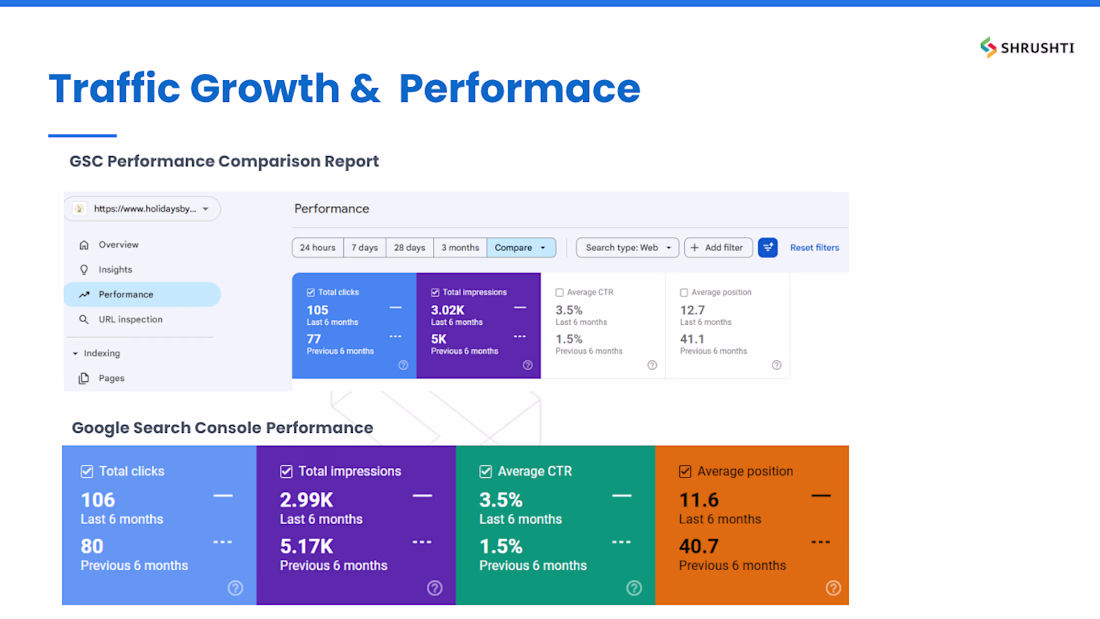Click help icon in small Average position card
The image size is (1100, 619).
coord(777,365)
